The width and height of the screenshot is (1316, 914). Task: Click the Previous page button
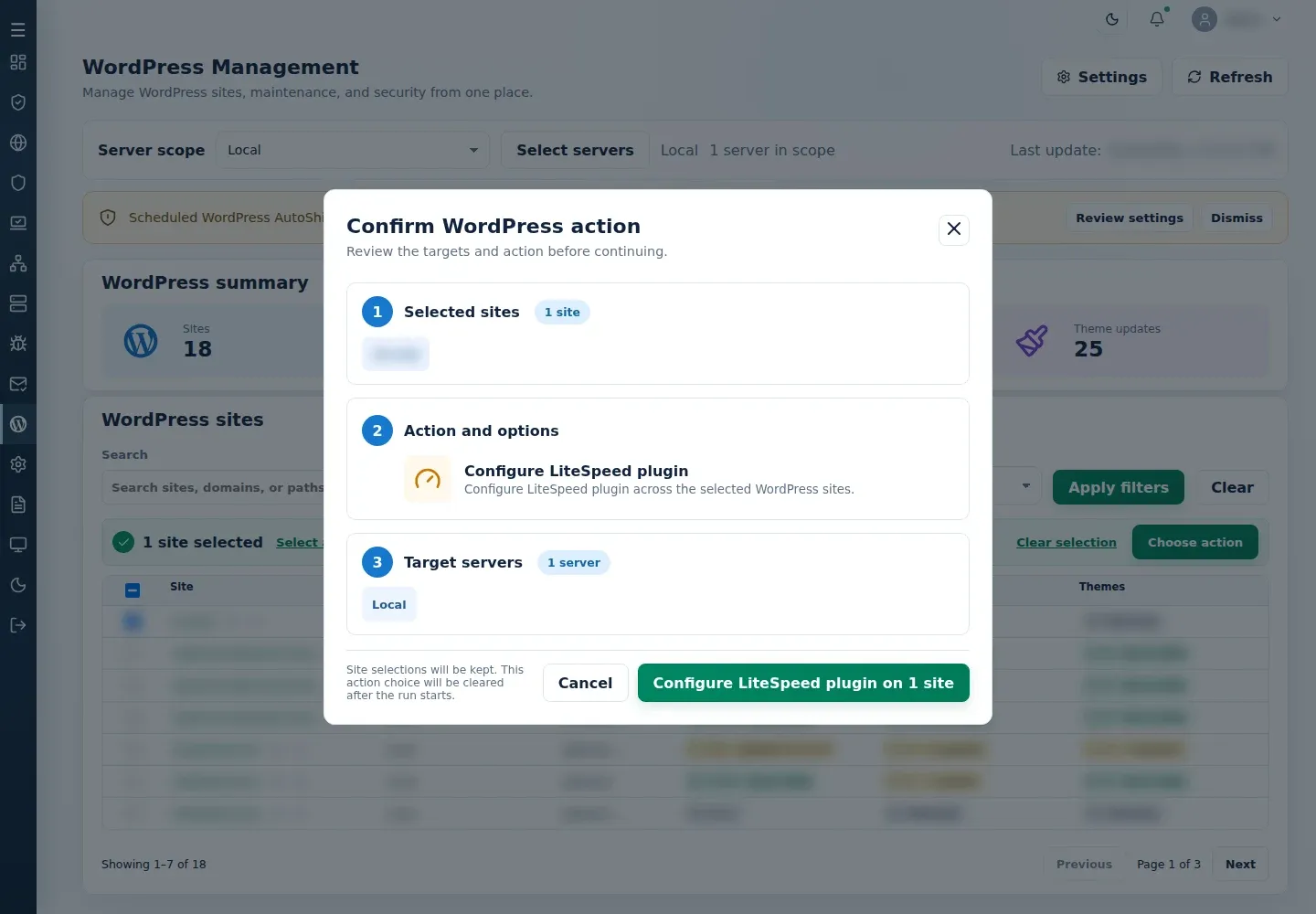[x=1084, y=864]
